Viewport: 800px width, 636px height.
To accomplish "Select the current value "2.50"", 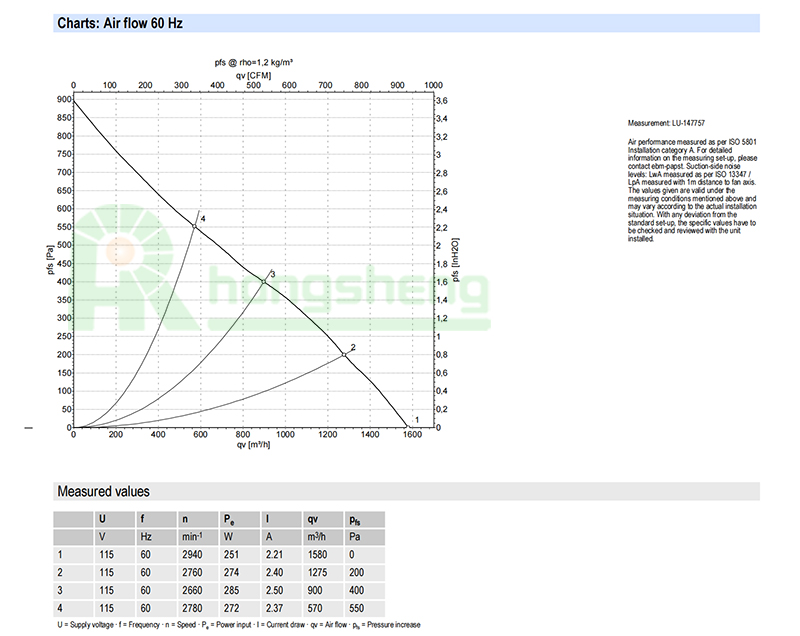I will pyautogui.click(x=274, y=591).
